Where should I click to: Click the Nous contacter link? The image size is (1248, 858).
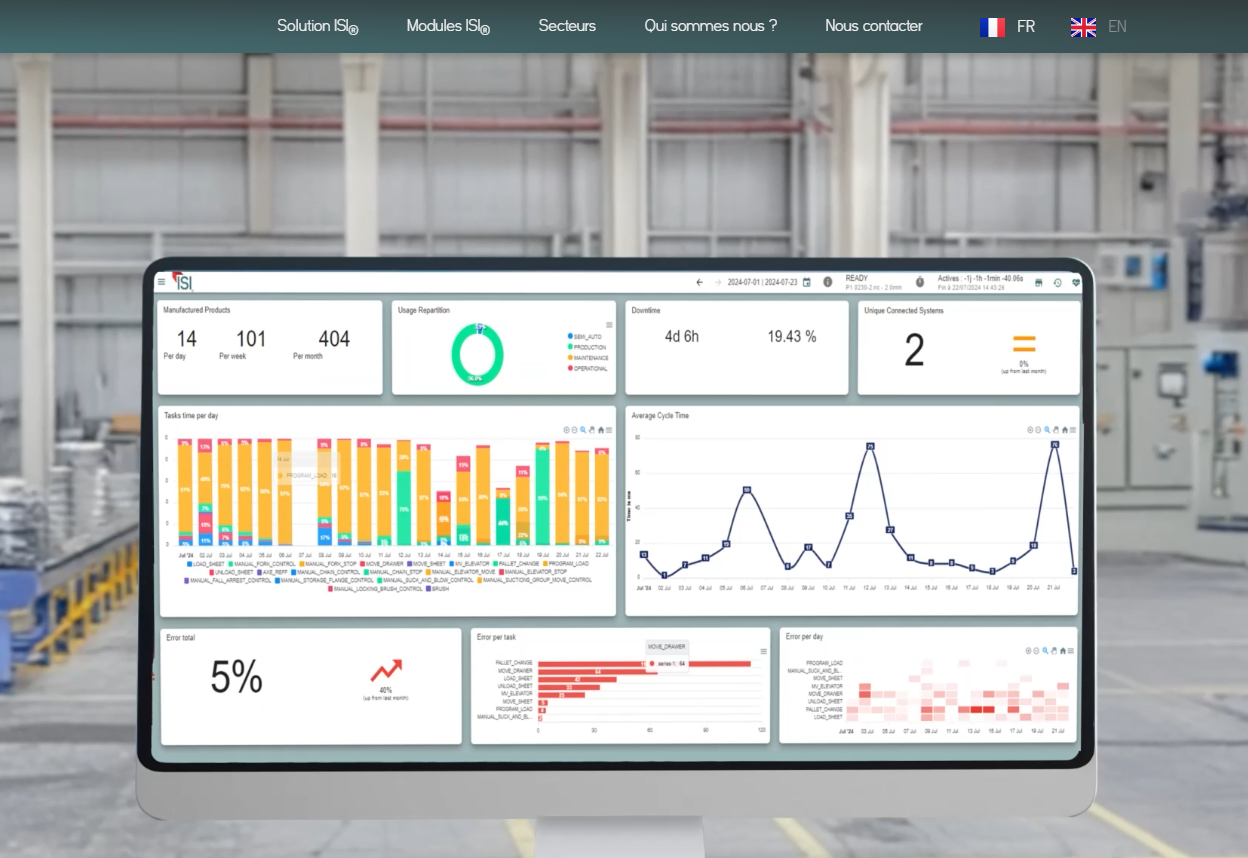pyautogui.click(x=873, y=26)
